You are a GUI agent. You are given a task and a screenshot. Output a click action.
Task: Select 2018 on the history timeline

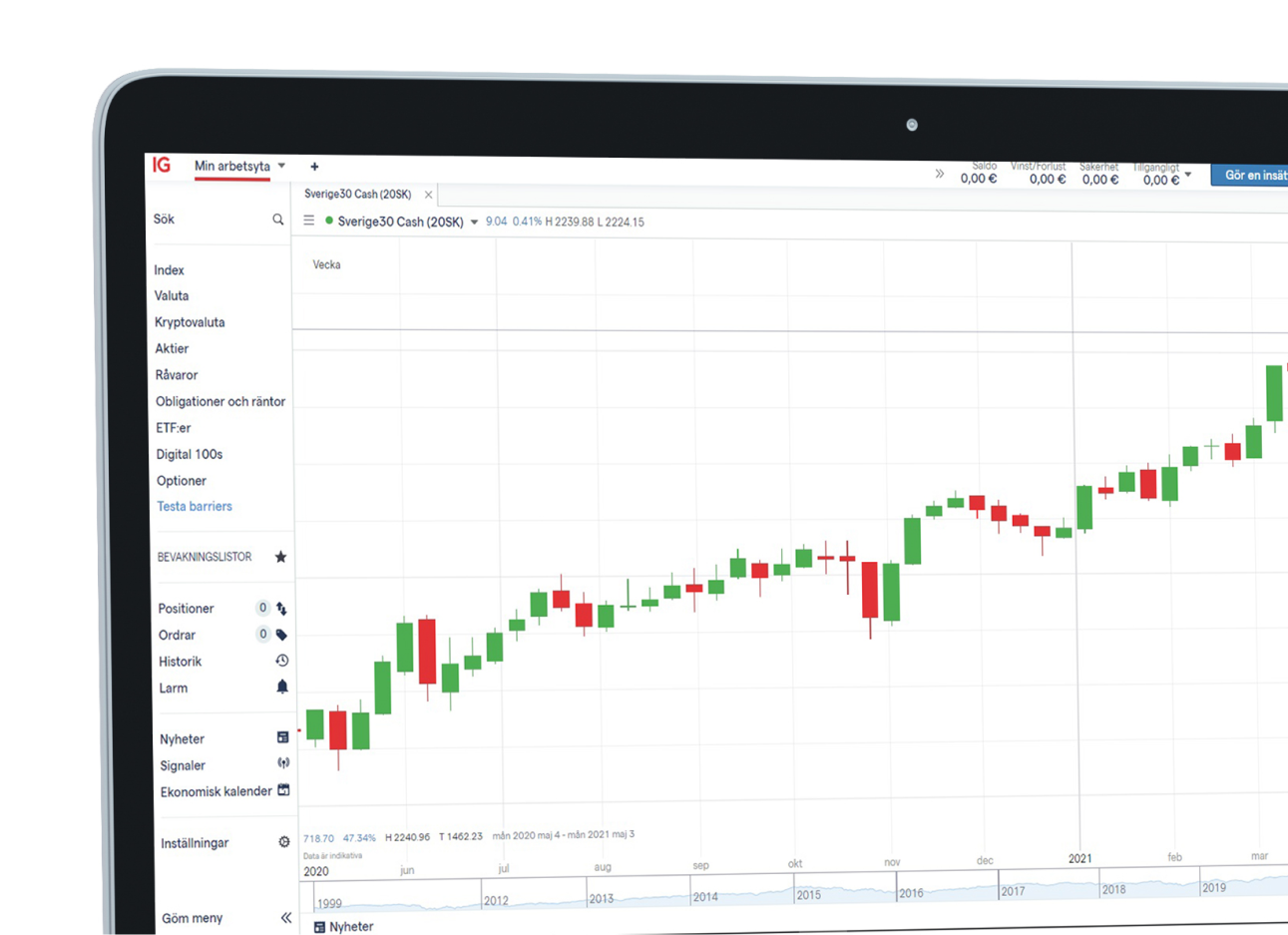coord(1114,889)
